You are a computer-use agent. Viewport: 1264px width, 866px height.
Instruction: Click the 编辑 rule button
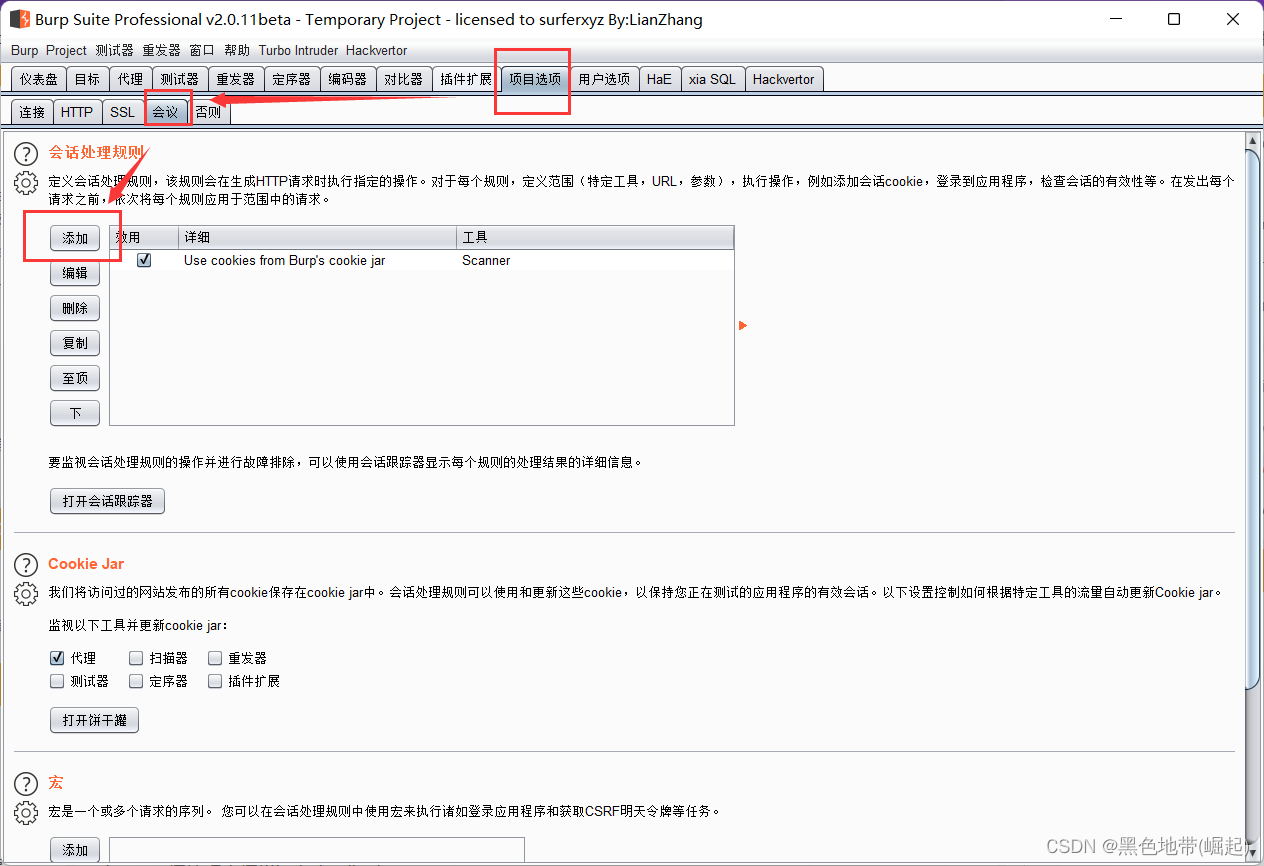click(75, 273)
